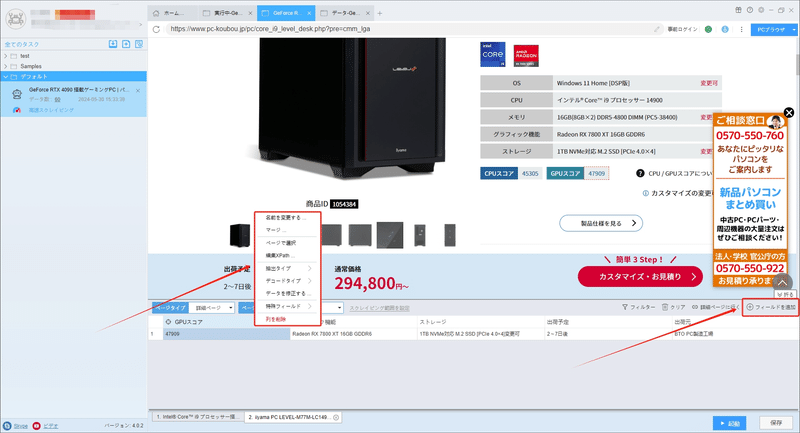800x433 pixels.
Task: Click the blue circular icon next to the green one
Action: pyautogui.click(x=725, y=29)
